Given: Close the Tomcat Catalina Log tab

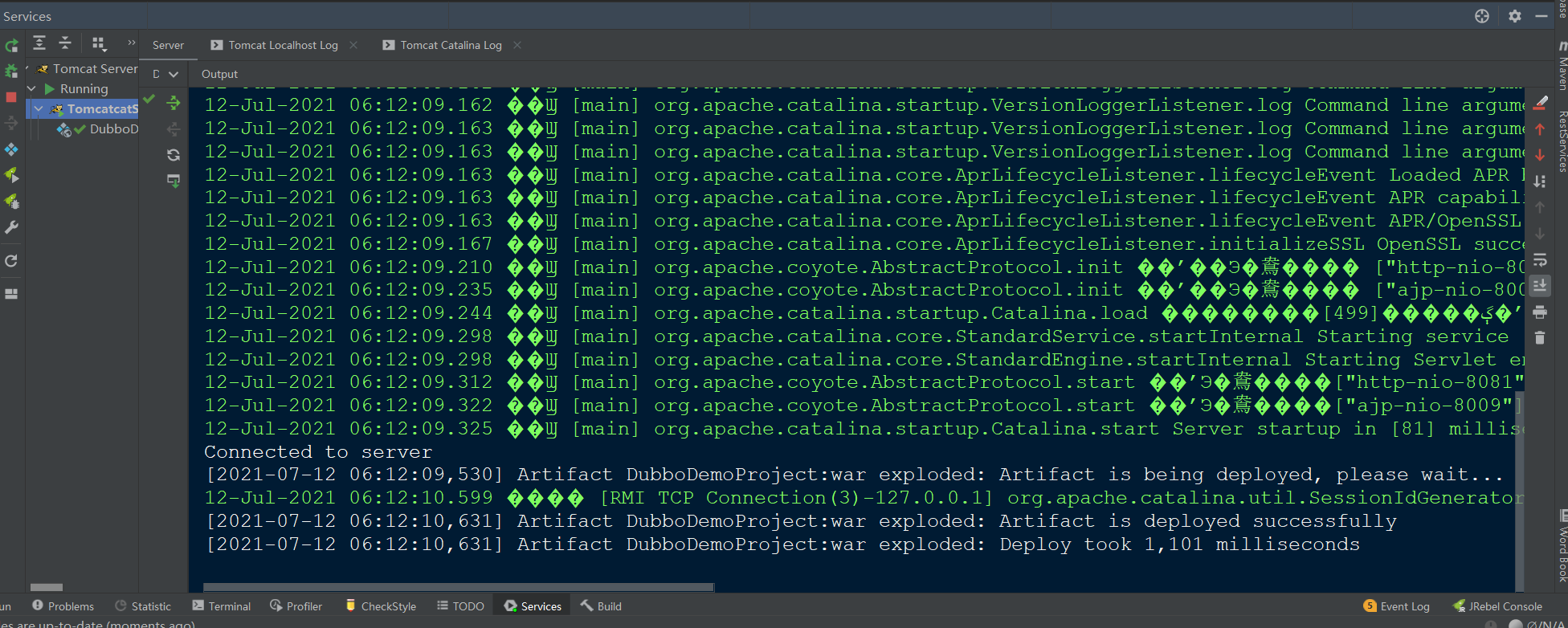Looking at the screenshot, I should coord(517,45).
